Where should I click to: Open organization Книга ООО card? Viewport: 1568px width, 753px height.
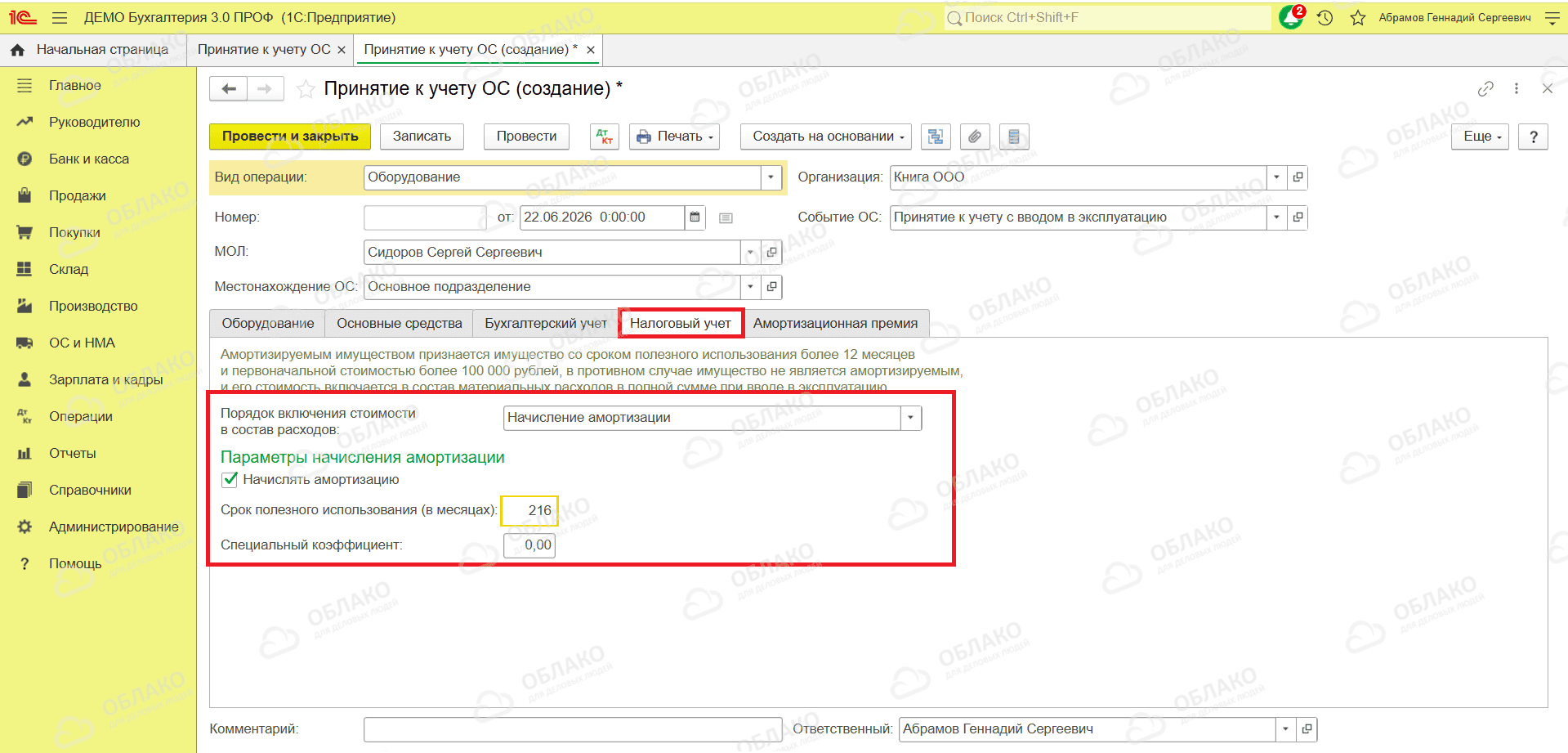click(1298, 177)
